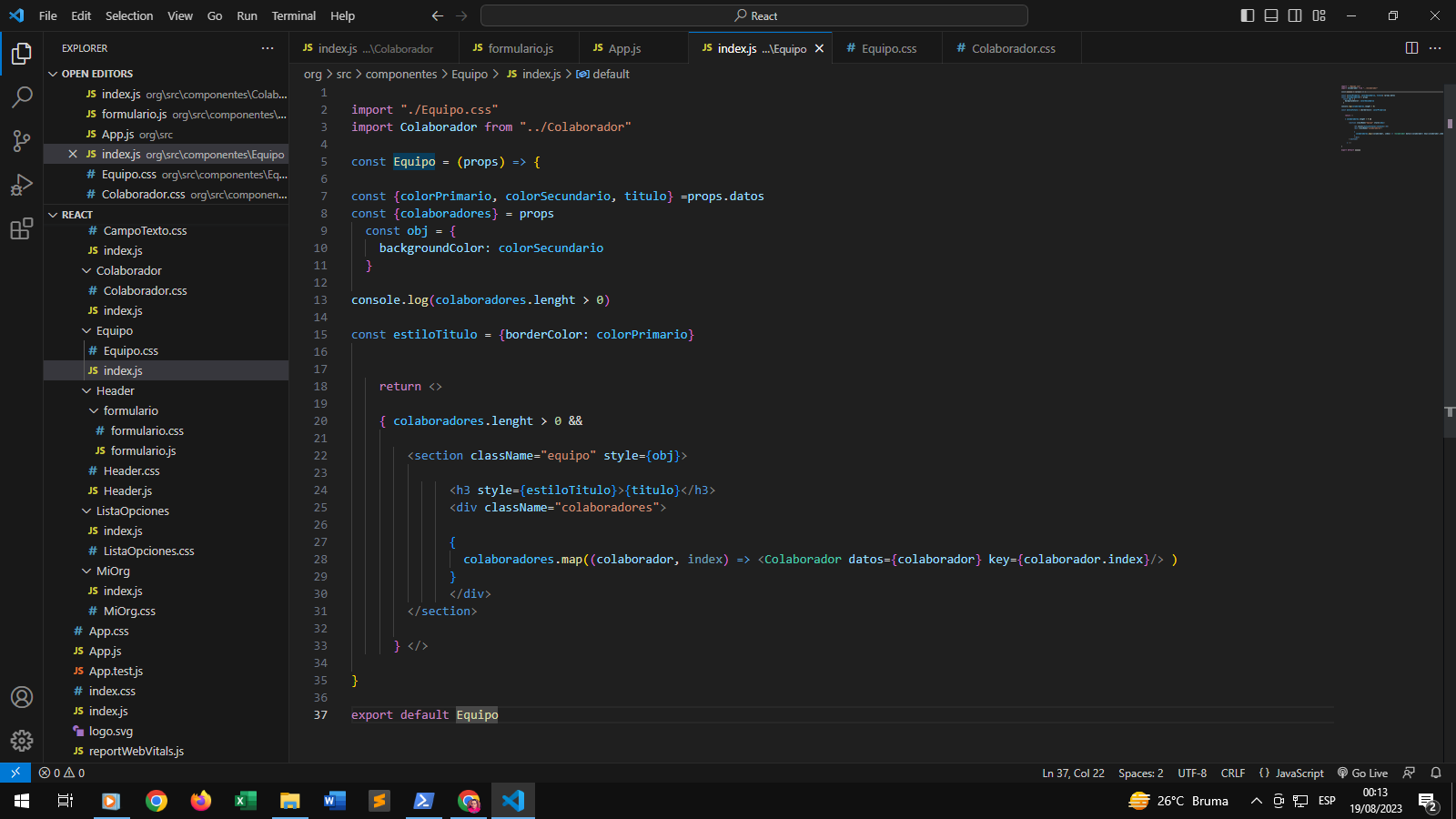Click the Go Forward arrow
The width and height of the screenshot is (1456, 819).
point(461,15)
